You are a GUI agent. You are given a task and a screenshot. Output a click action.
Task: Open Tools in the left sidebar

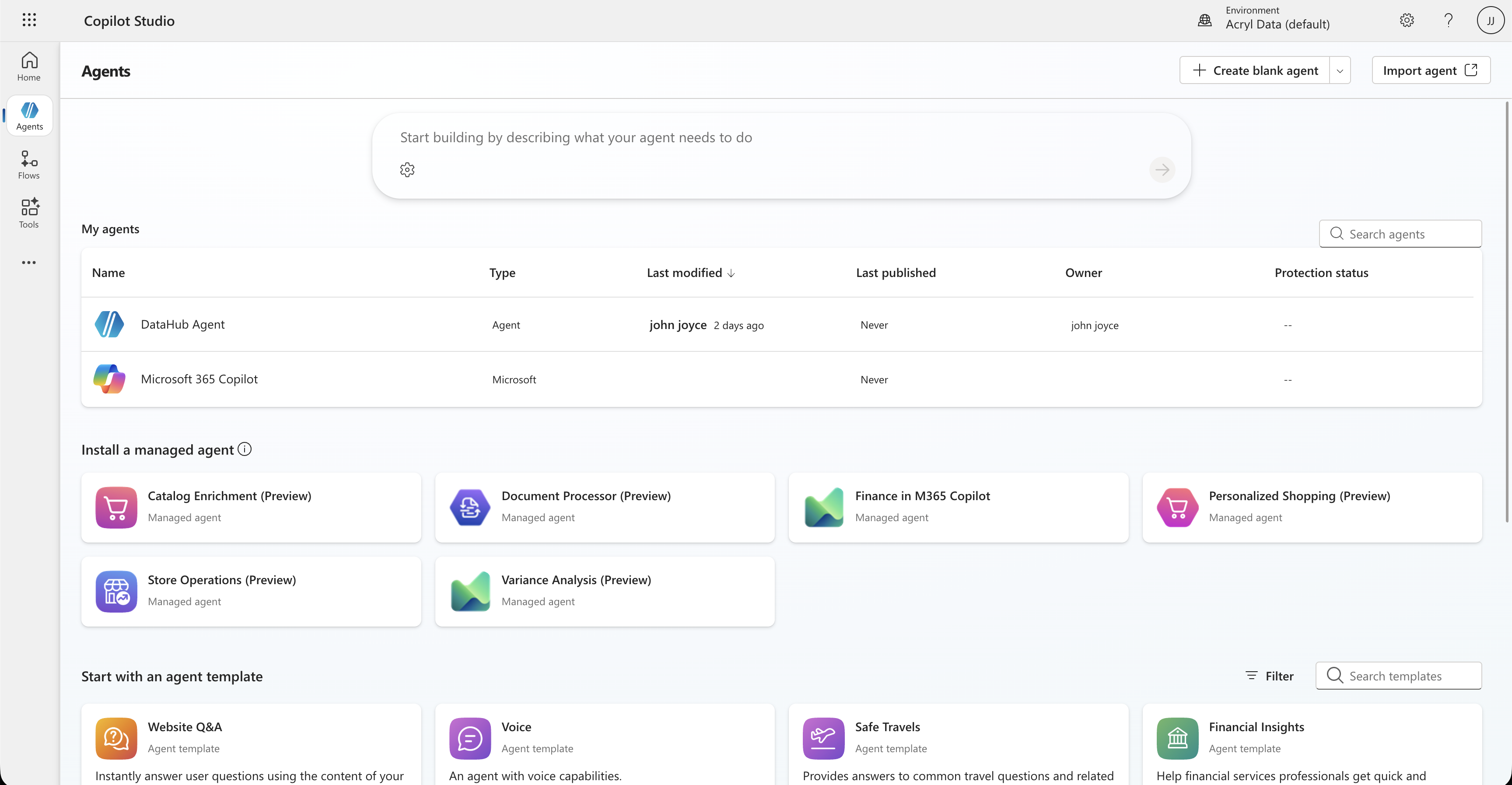(29, 214)
